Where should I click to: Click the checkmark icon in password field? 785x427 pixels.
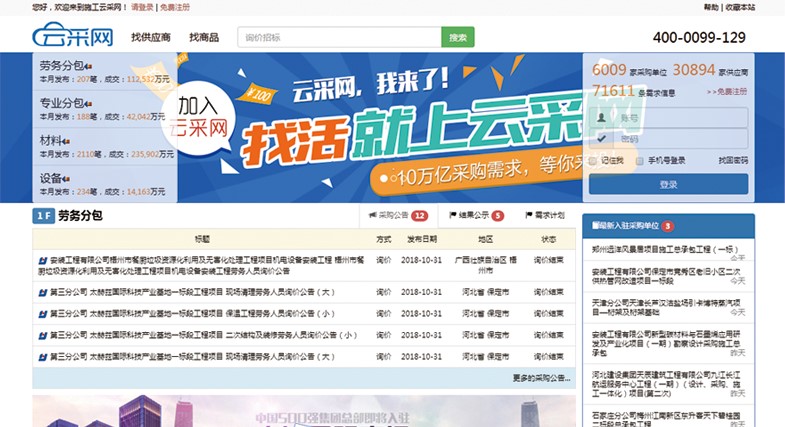click(602, 139)
